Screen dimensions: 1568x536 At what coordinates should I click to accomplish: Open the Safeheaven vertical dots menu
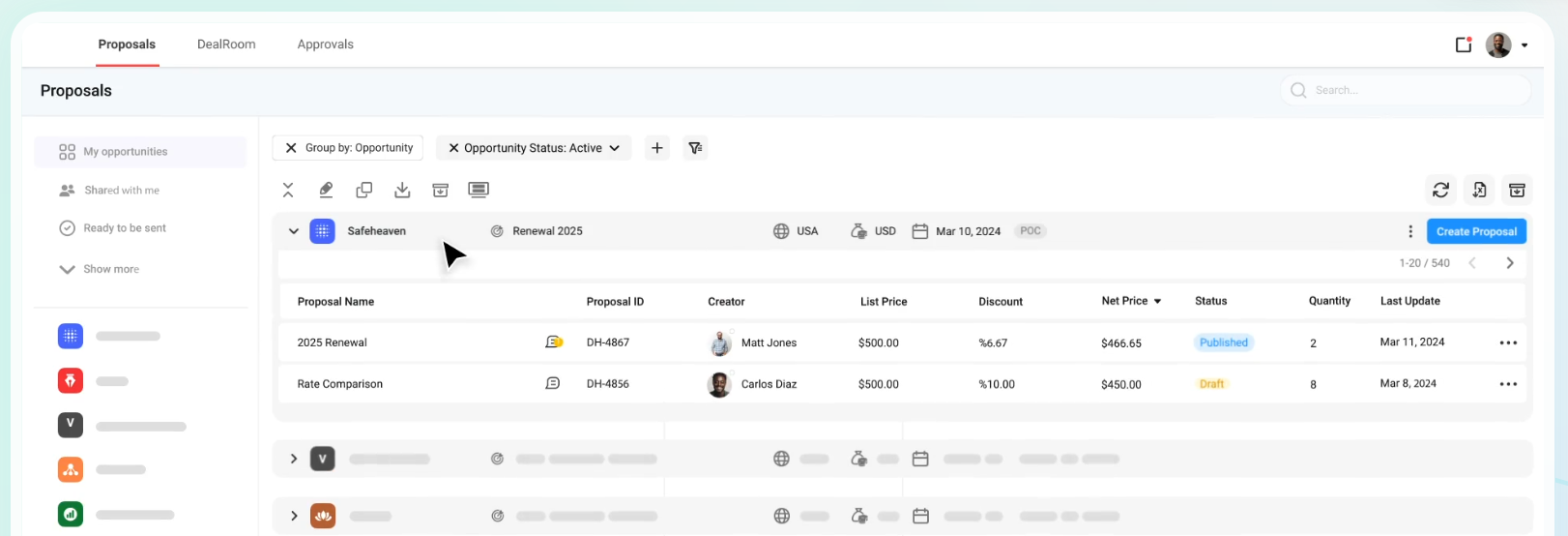[1410, 231]
